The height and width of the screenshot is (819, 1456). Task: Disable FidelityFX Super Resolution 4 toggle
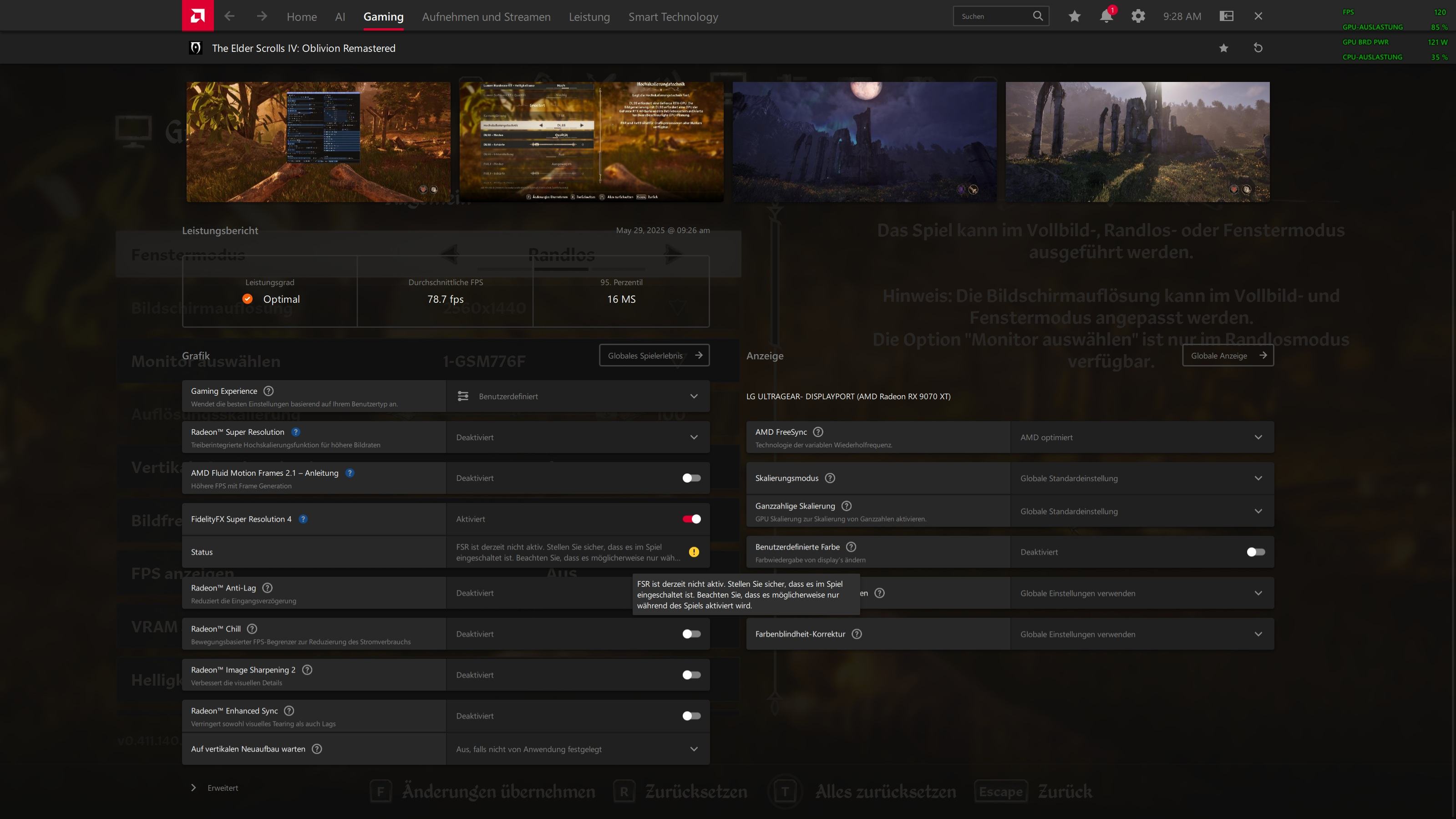(691, 519)
